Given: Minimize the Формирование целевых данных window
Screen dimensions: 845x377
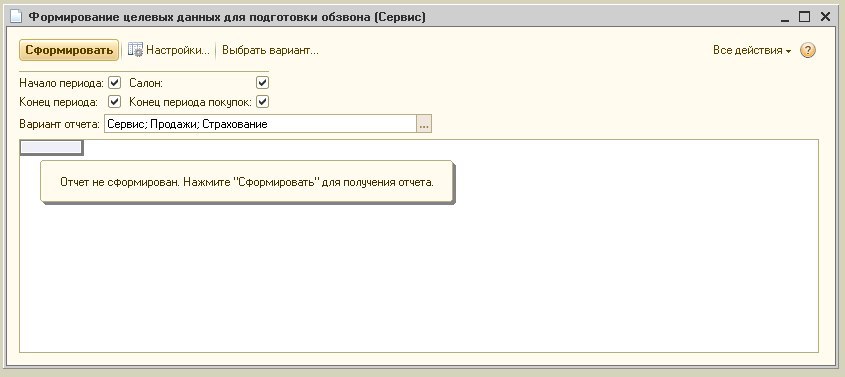Looking at the screenshot, I should (785, 18).
